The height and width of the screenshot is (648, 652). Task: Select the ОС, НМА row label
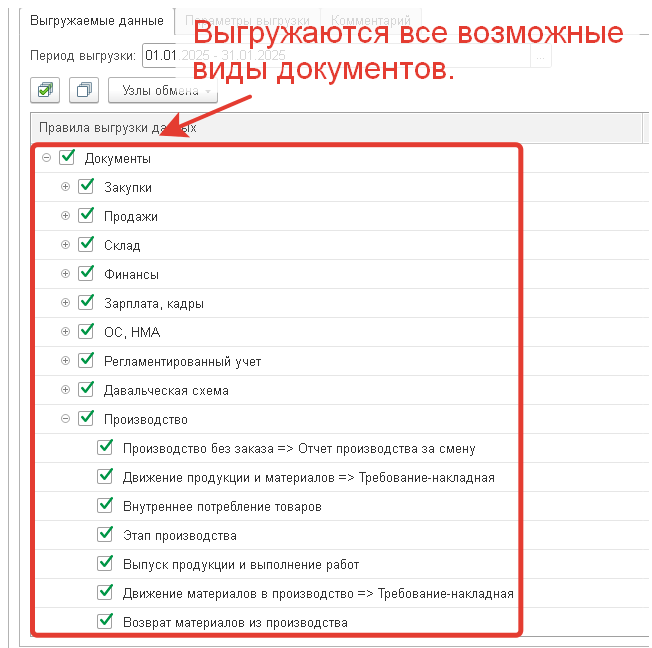coord(132,332)
